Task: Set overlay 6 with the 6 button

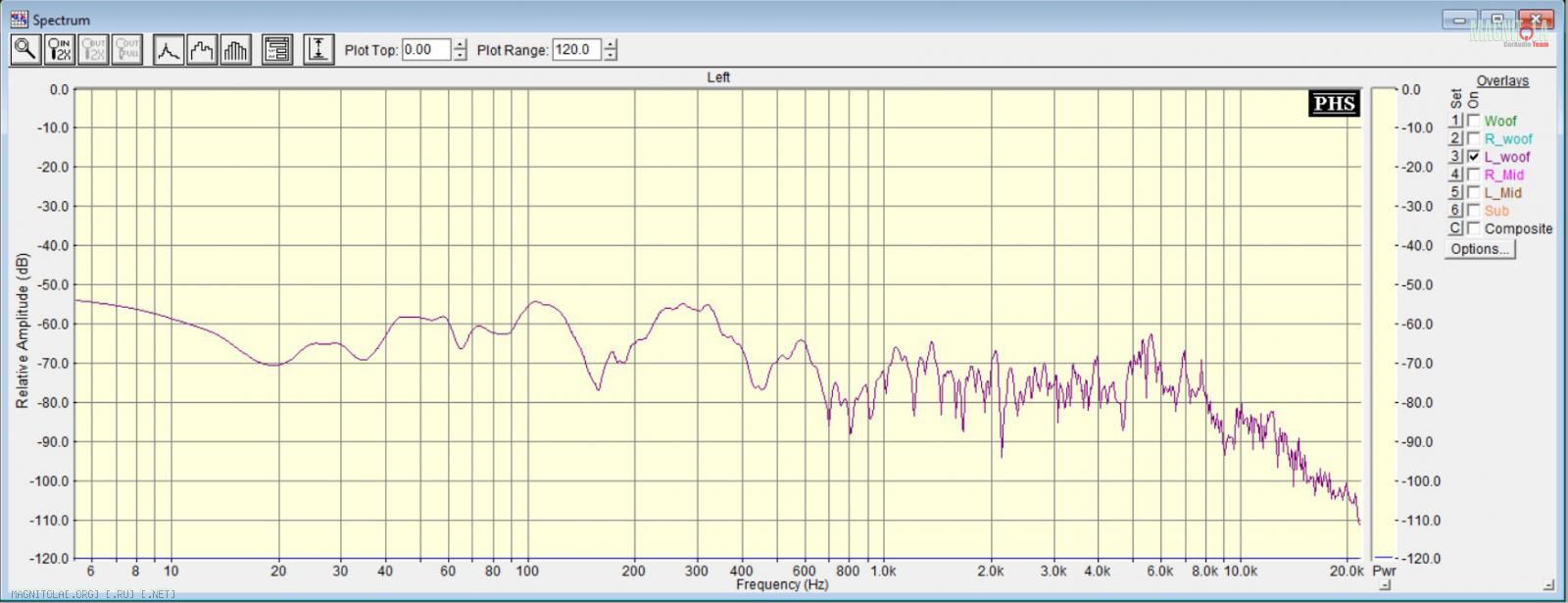Action: pos(1455,210)
